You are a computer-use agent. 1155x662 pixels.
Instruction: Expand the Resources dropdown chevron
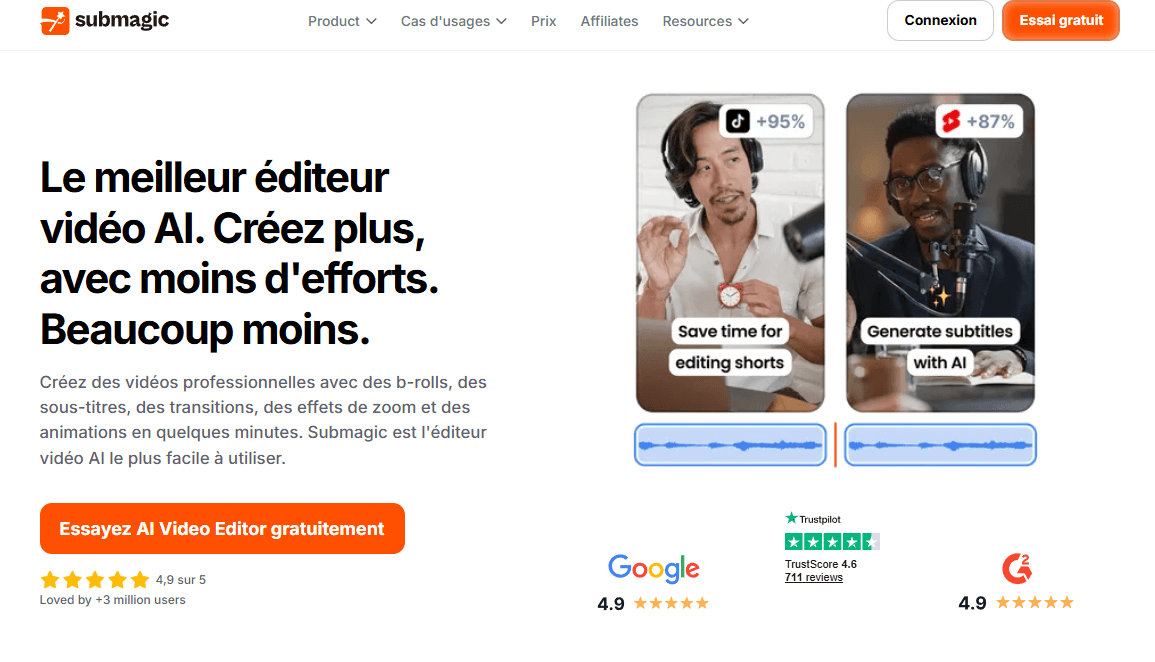tap(743, 21)
